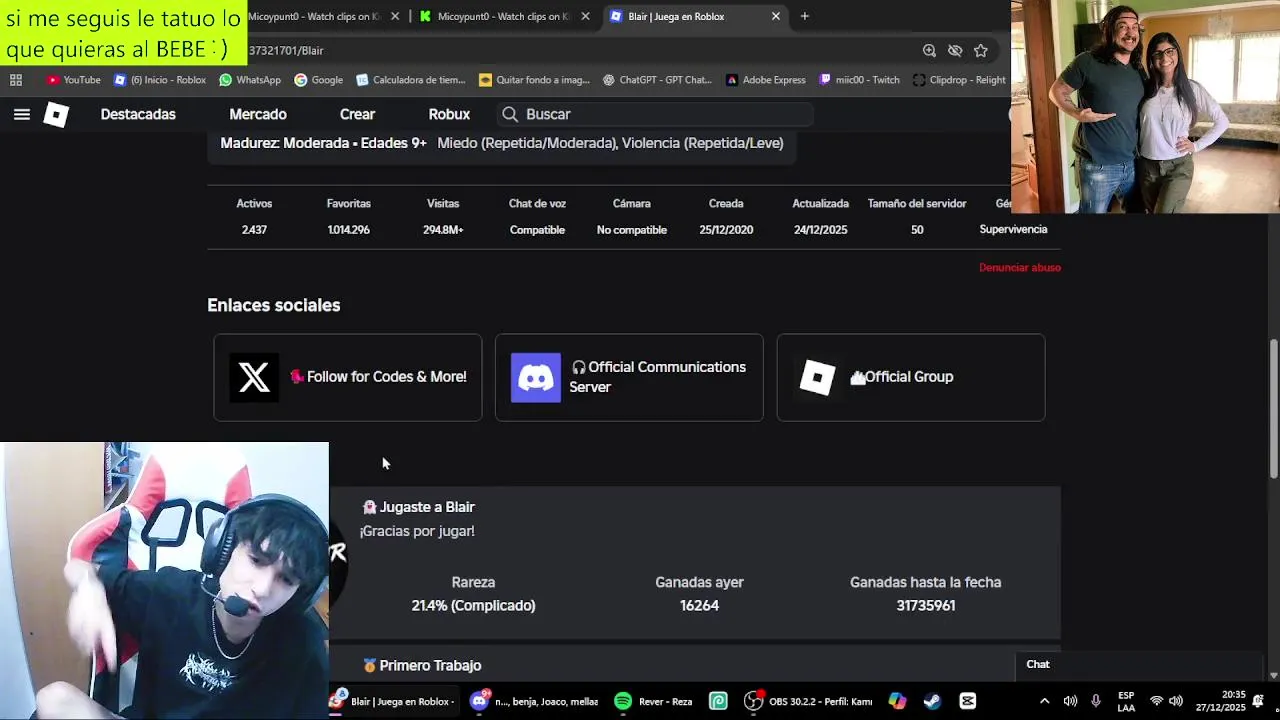
Task: Open the Adobe Express bookmark
Action: [x=766, y=80]
